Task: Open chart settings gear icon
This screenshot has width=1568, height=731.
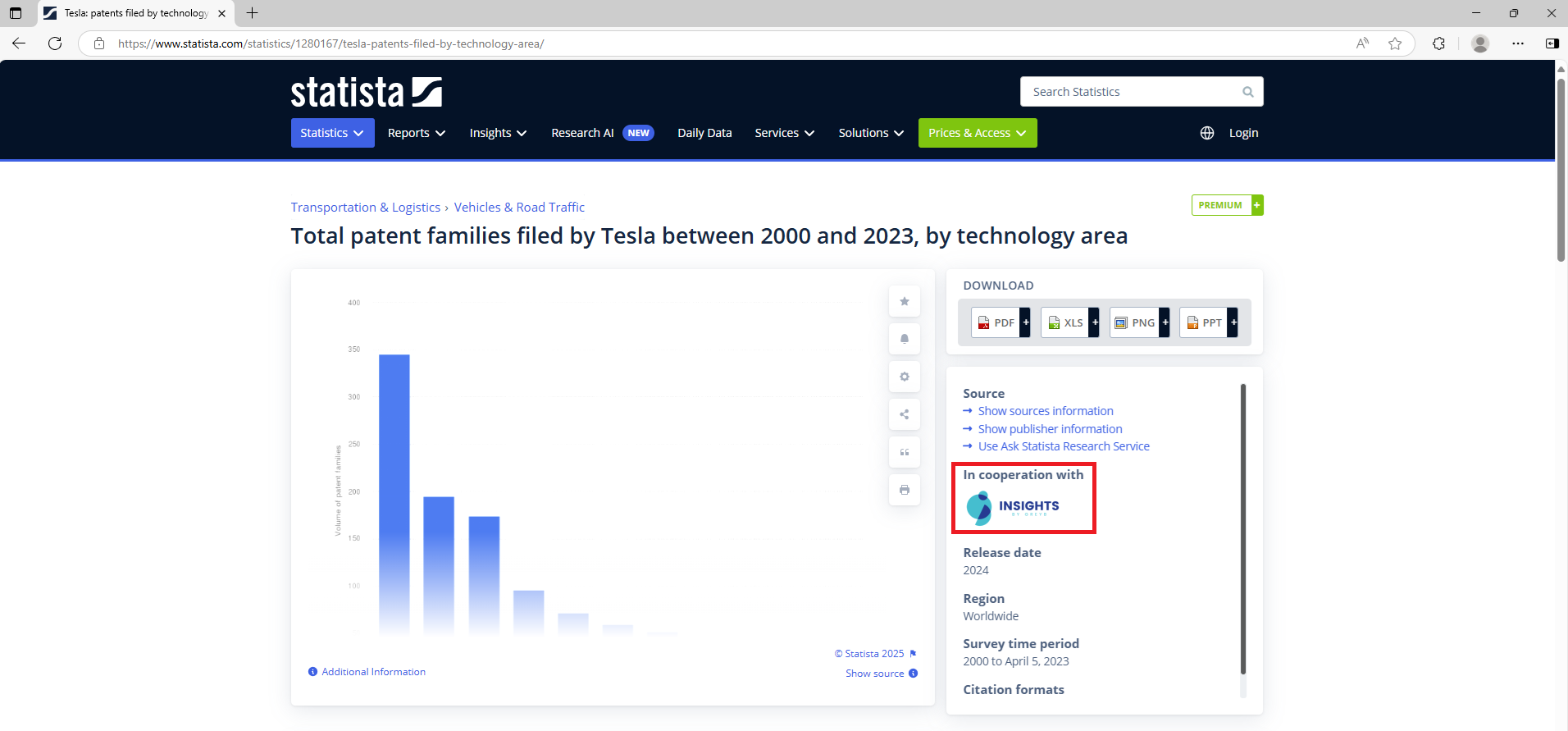Action: pyautogui.click(x=904, y=377)
